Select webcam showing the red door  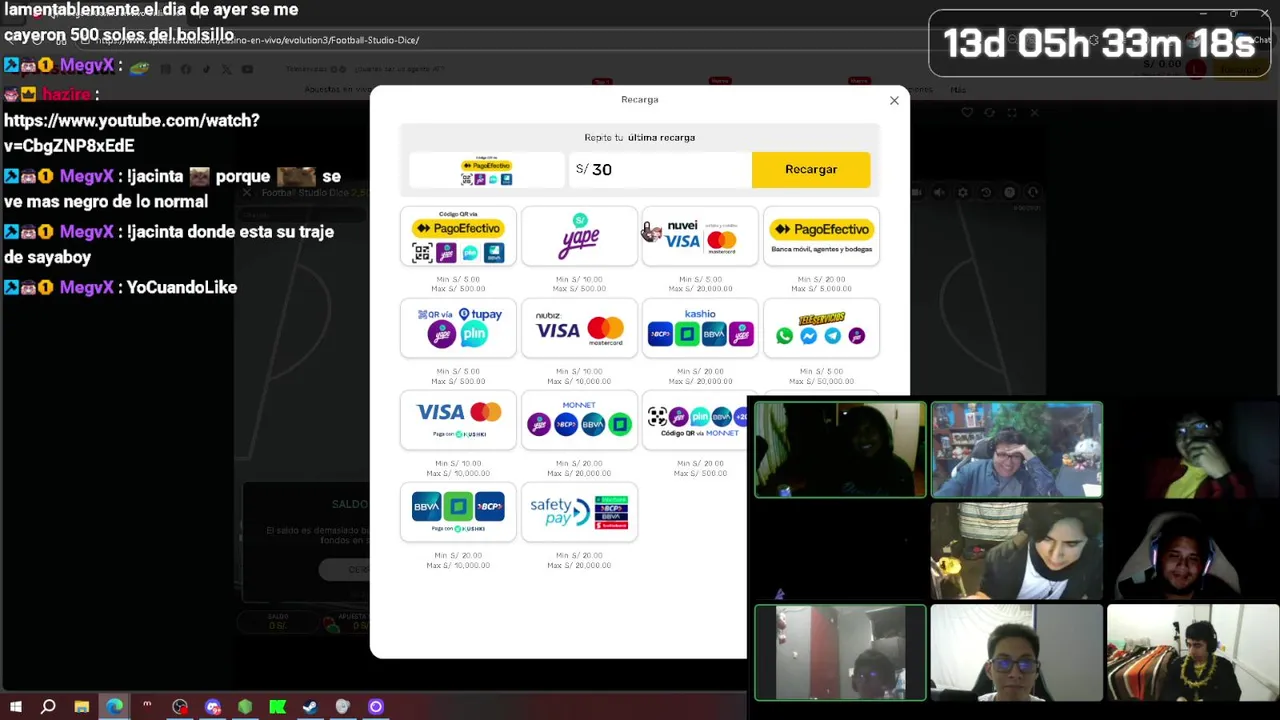(841, 652)
